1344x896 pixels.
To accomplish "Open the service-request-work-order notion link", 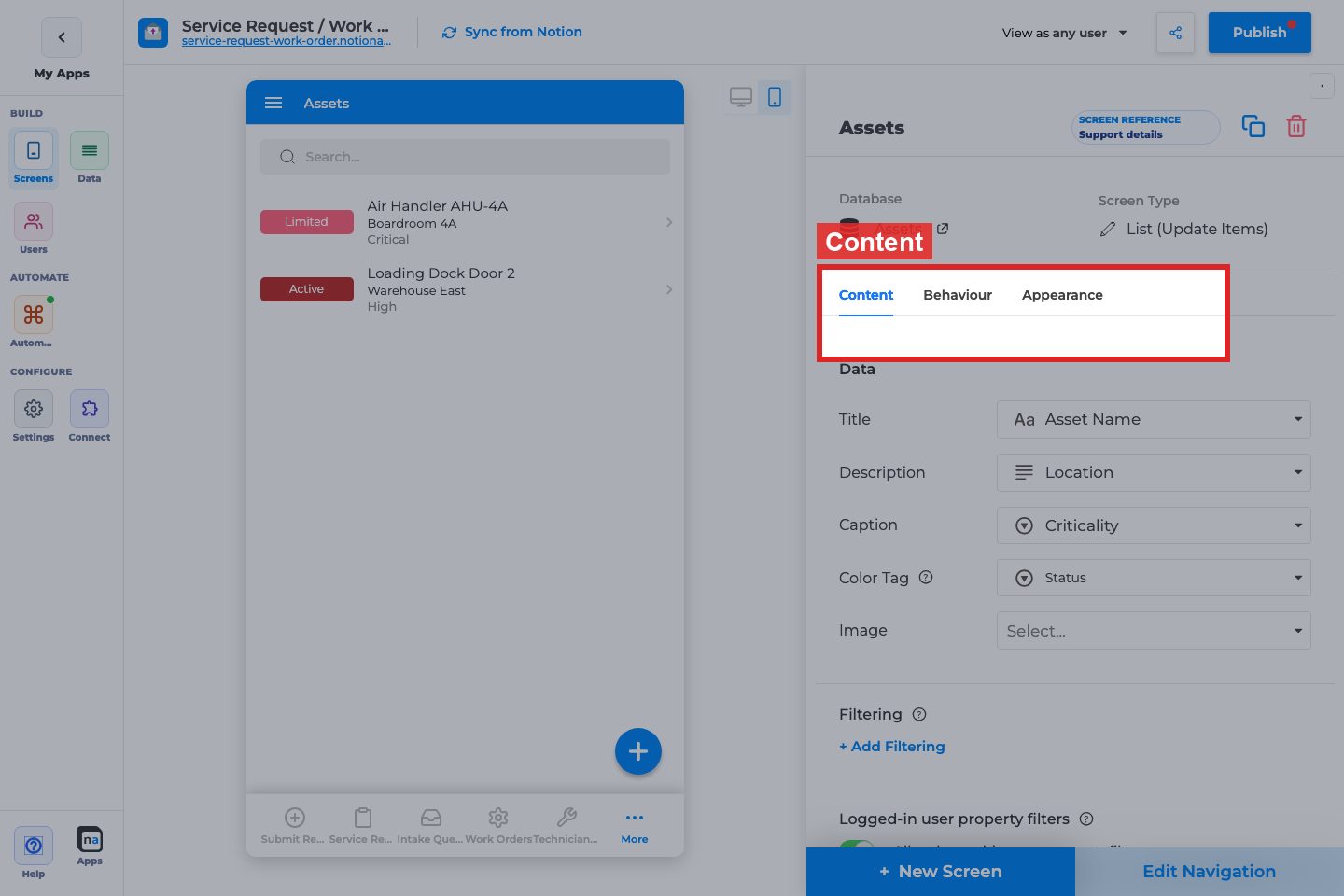I will [x=287, y=41].
